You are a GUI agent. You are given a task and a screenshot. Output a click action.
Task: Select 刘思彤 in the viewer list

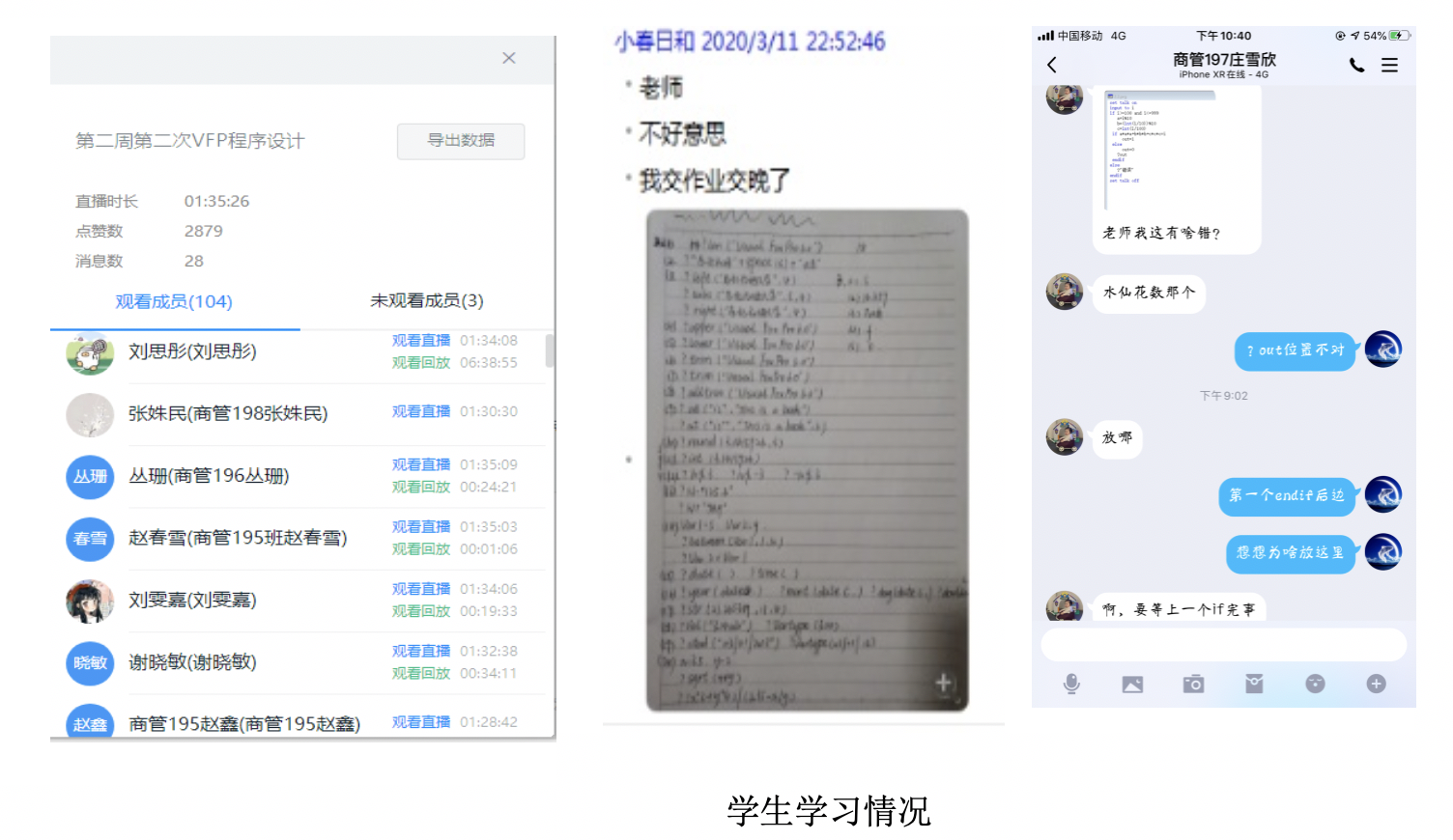point(192,351)
